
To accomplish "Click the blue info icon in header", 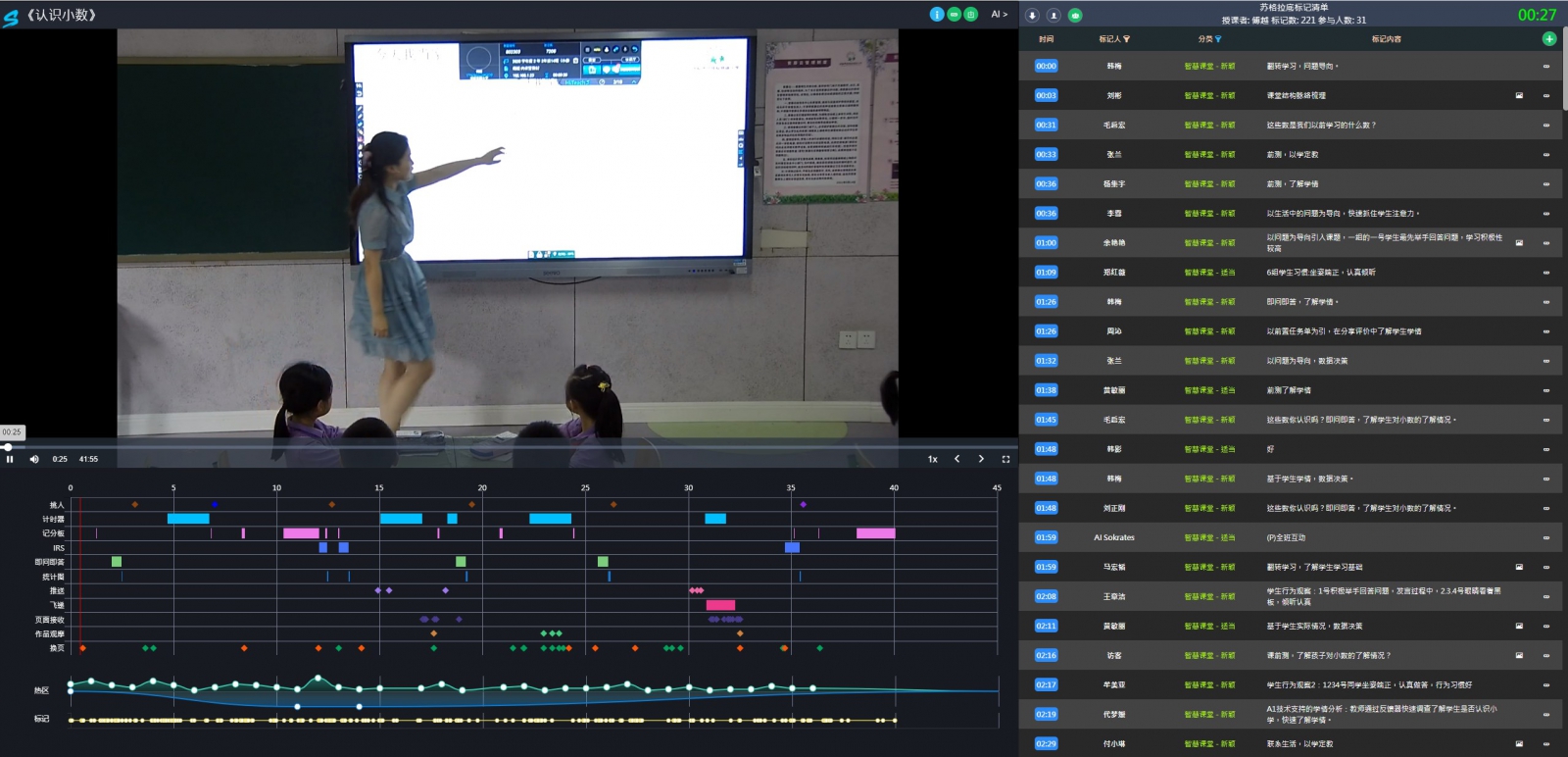I will (x=936, y=14).
